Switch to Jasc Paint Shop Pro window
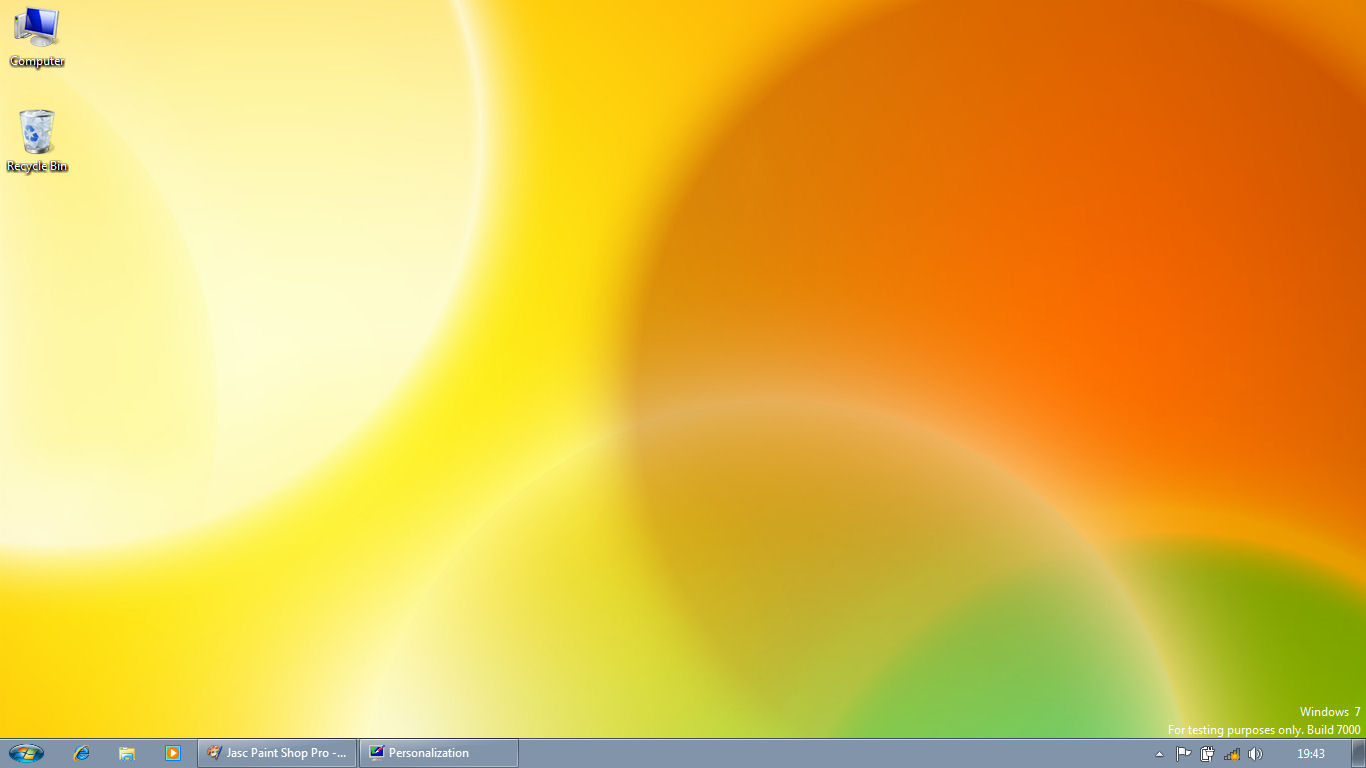This screenshot has height=768, width=1366. pos(278,753)
